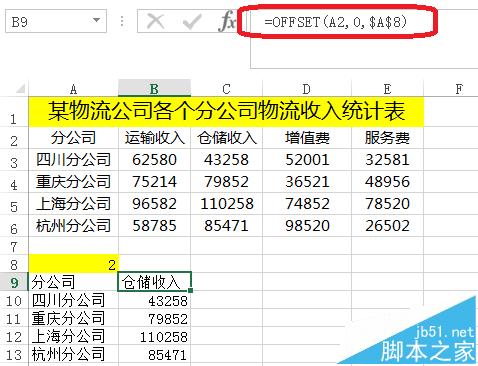Click cell 52001

coord(307,160)
